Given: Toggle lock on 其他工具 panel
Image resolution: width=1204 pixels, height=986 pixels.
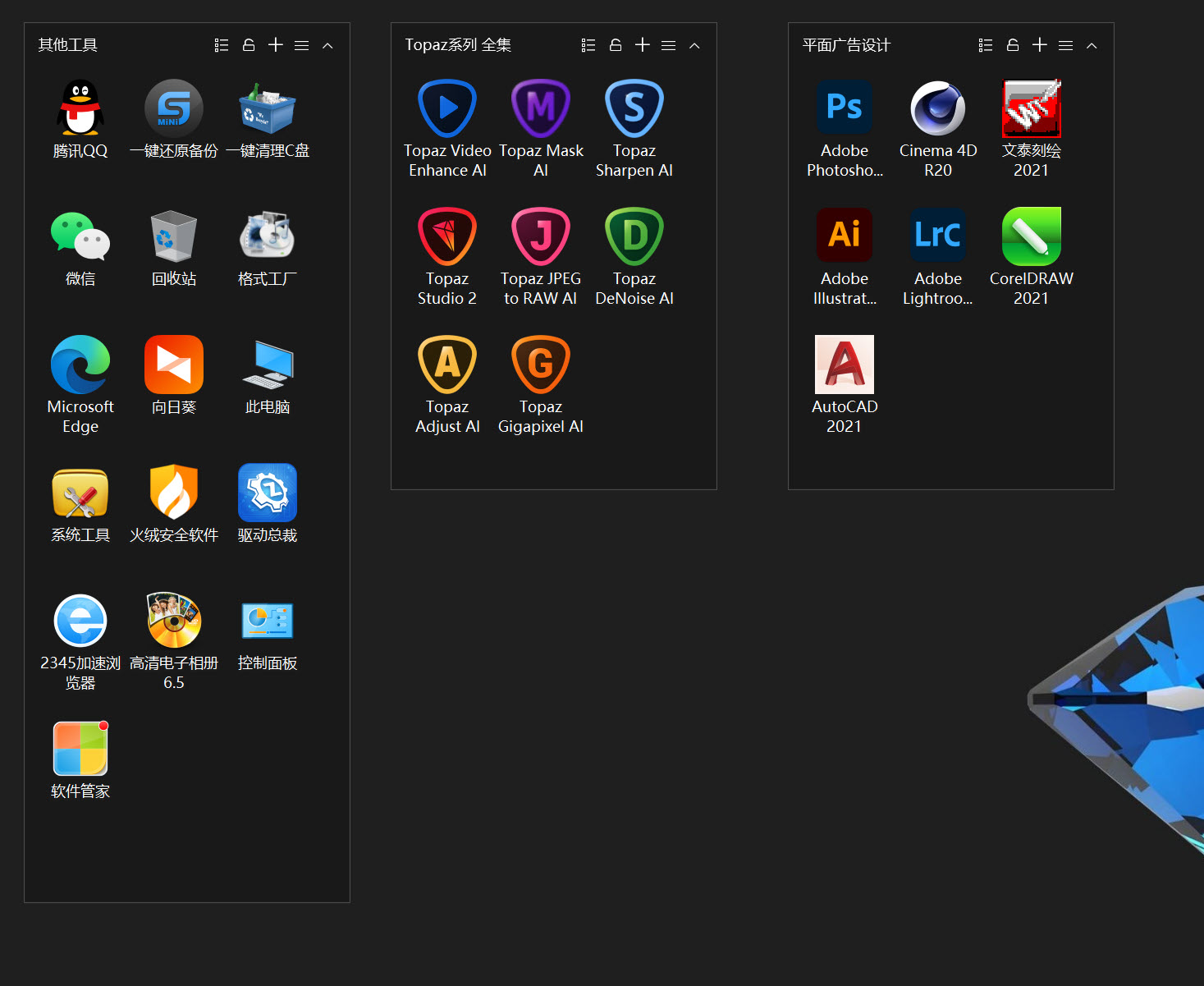Looking at the screenshot, I should coord(249,45).
